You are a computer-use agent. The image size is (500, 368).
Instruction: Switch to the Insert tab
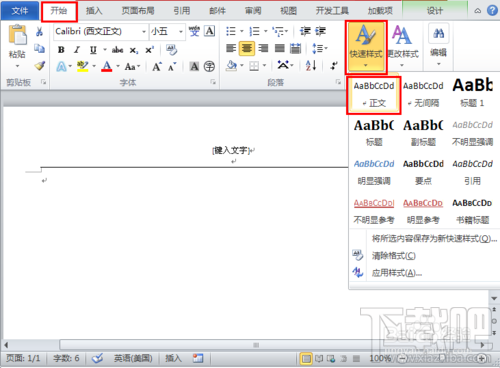point(94,11)
